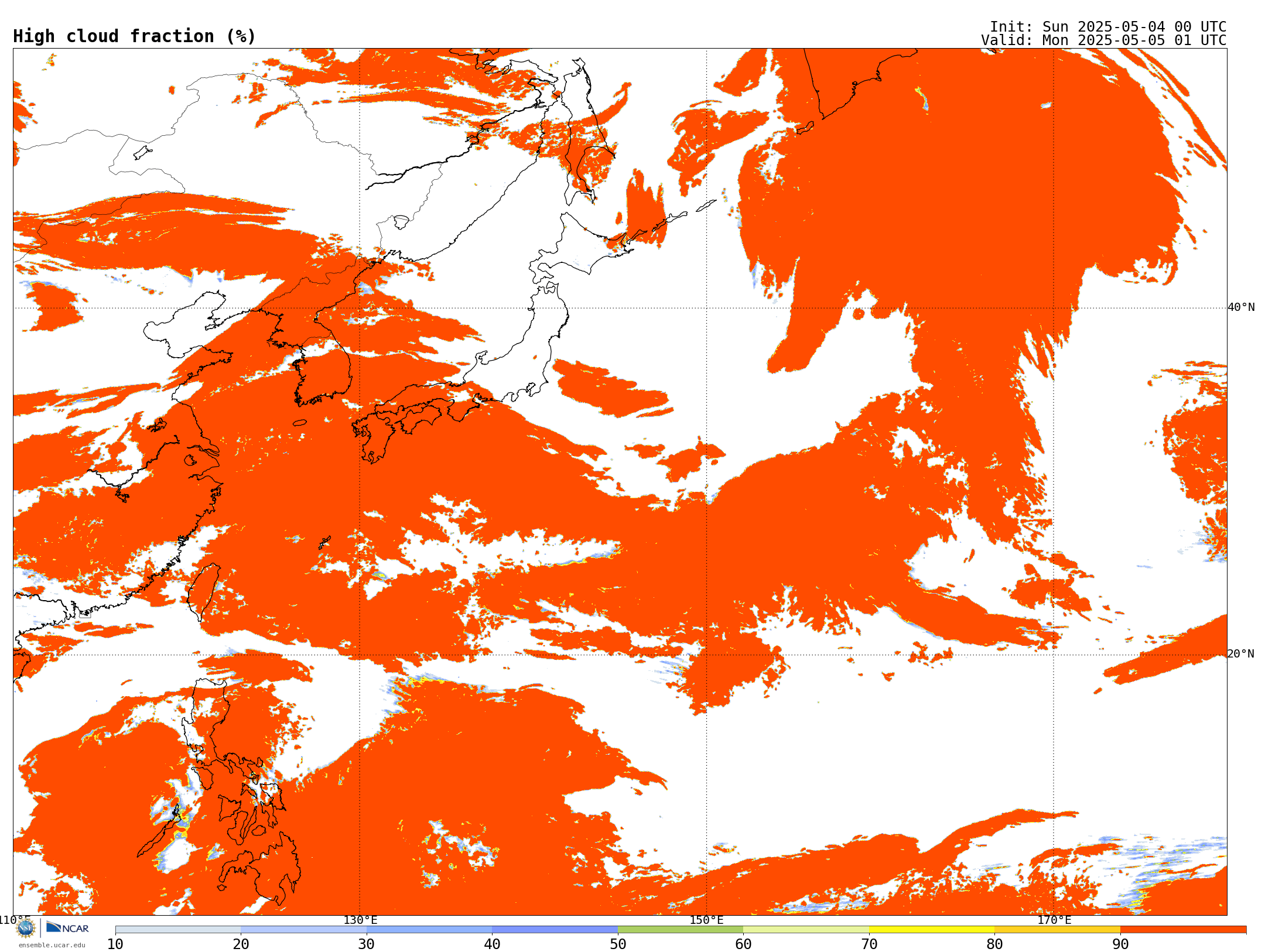Screen dimensions: 1265x952
Task: Click the colorbar tick label 50
Action: pos(618,944)
